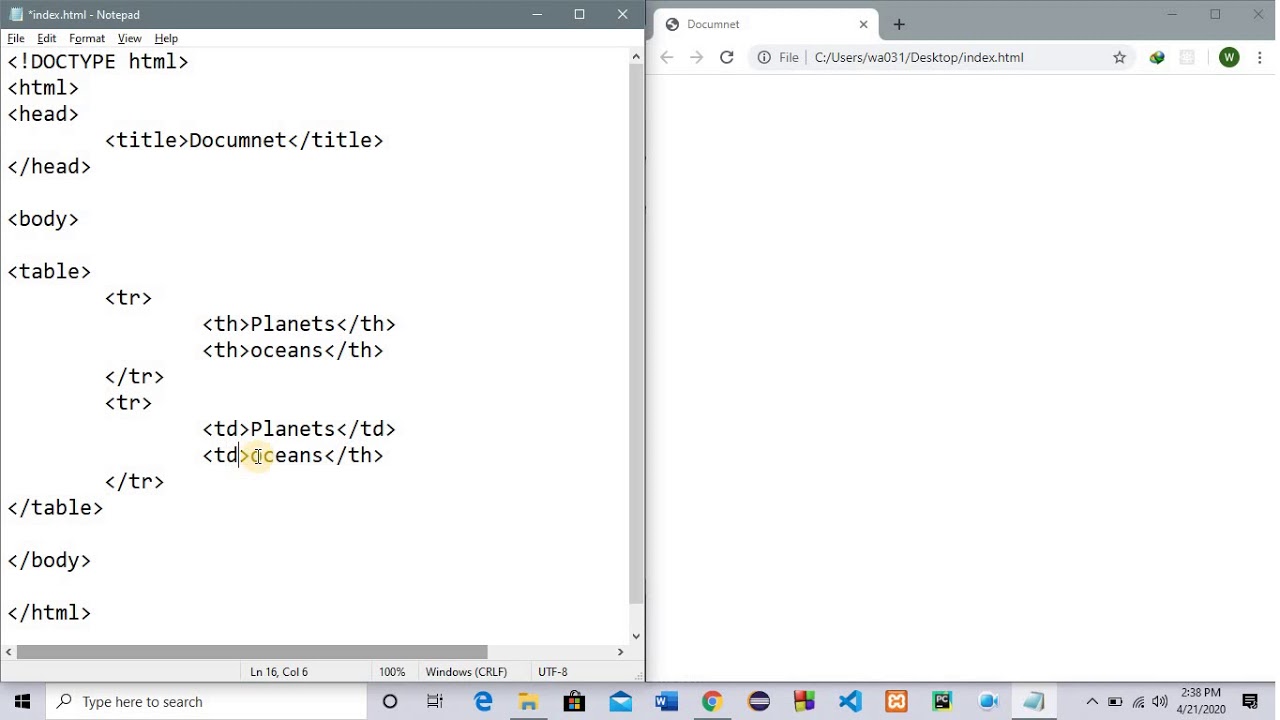Open Task View on the taskbar
This screenshot has width=1280, height=720.
click(x=435, y=702)
